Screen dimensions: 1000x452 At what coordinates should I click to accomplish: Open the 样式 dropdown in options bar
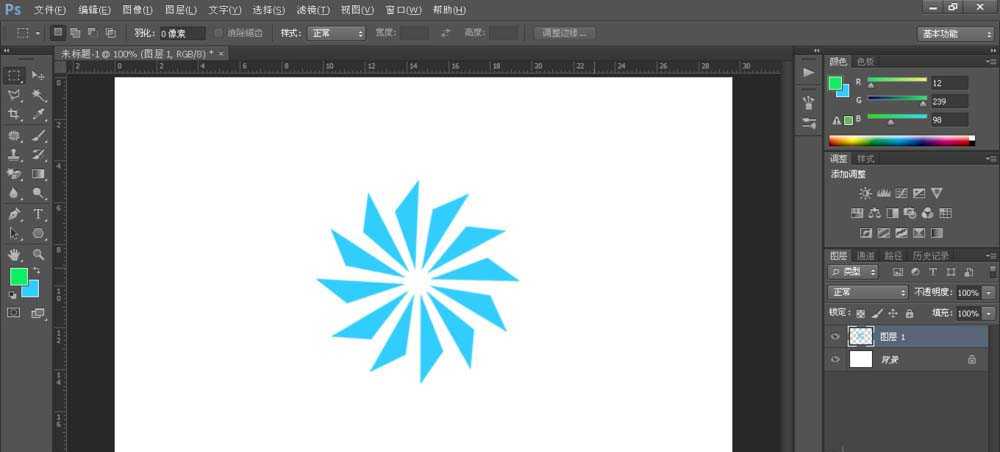[337, 33]
